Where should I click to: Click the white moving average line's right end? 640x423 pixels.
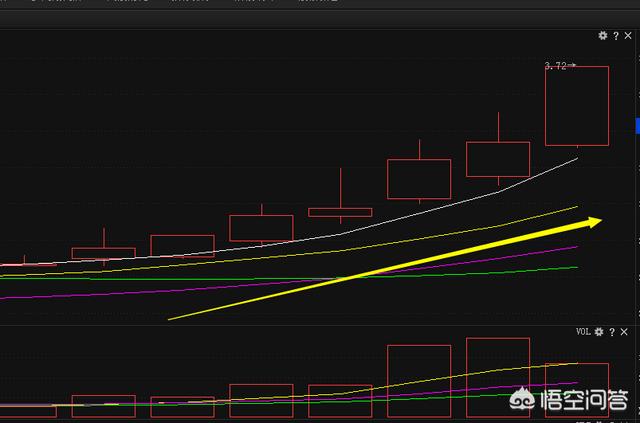pos(575,159)
